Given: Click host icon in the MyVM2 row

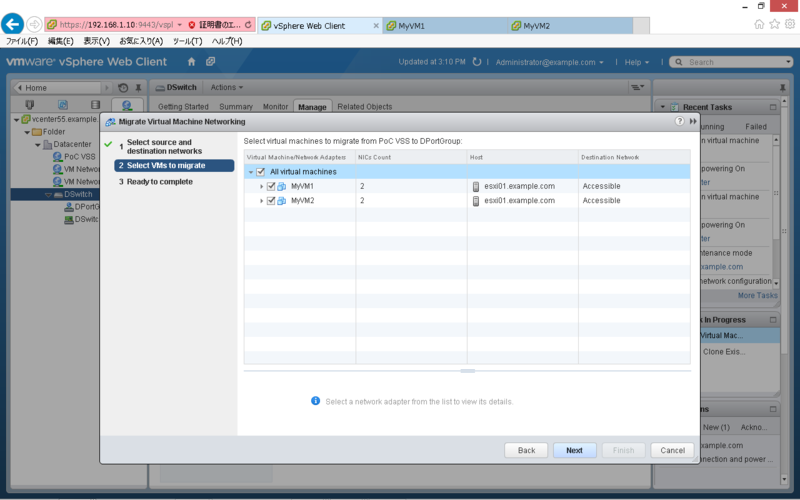Looking at the screenshot, I should click(476, 201).
